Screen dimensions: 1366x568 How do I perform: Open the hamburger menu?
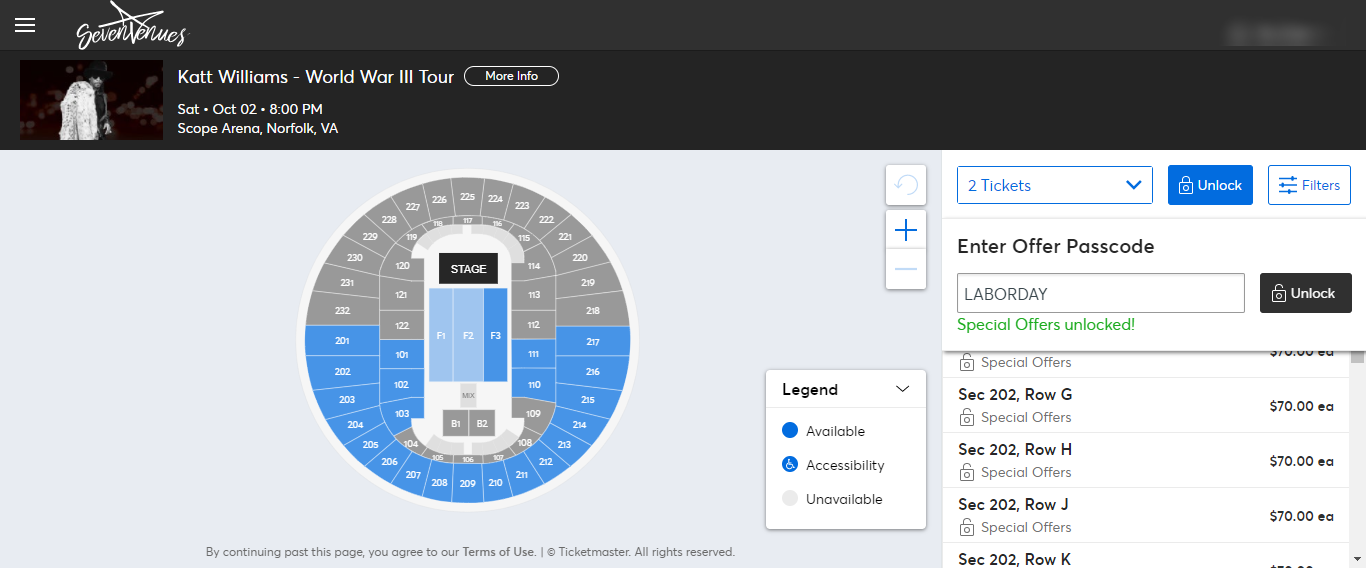(x=25, y=25)
